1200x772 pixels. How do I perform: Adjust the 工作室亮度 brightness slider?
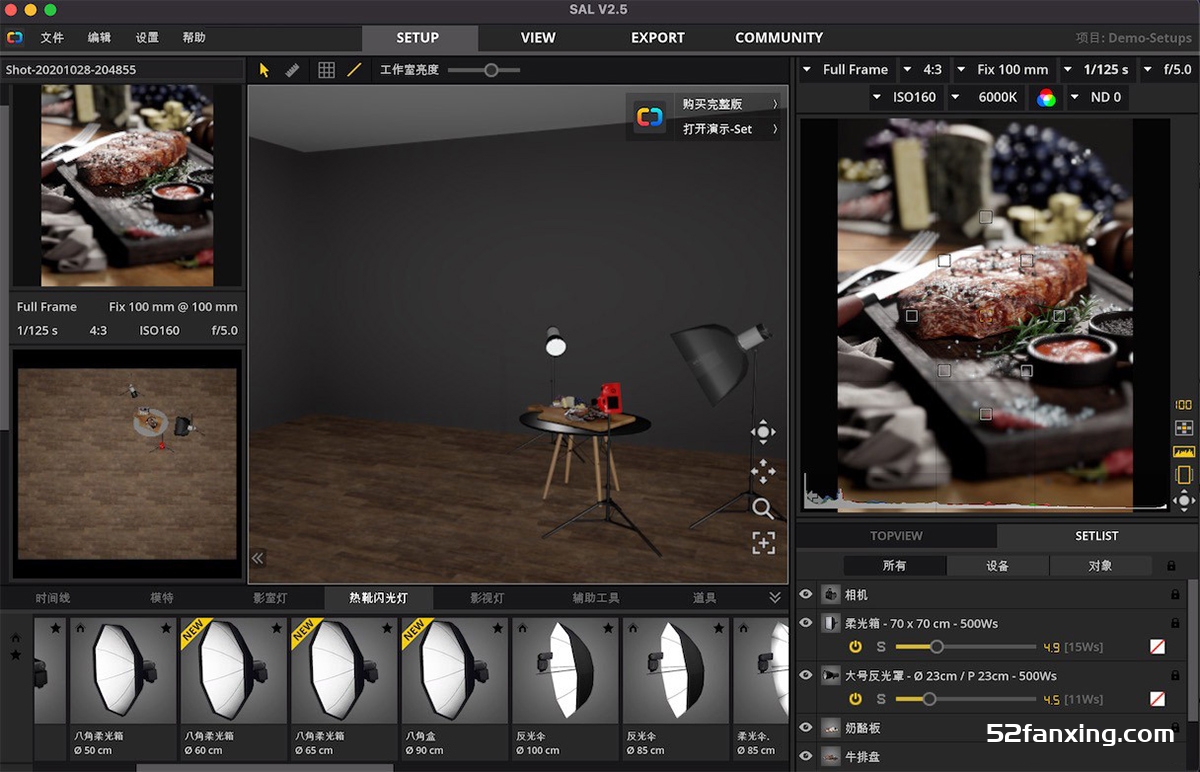491,70
